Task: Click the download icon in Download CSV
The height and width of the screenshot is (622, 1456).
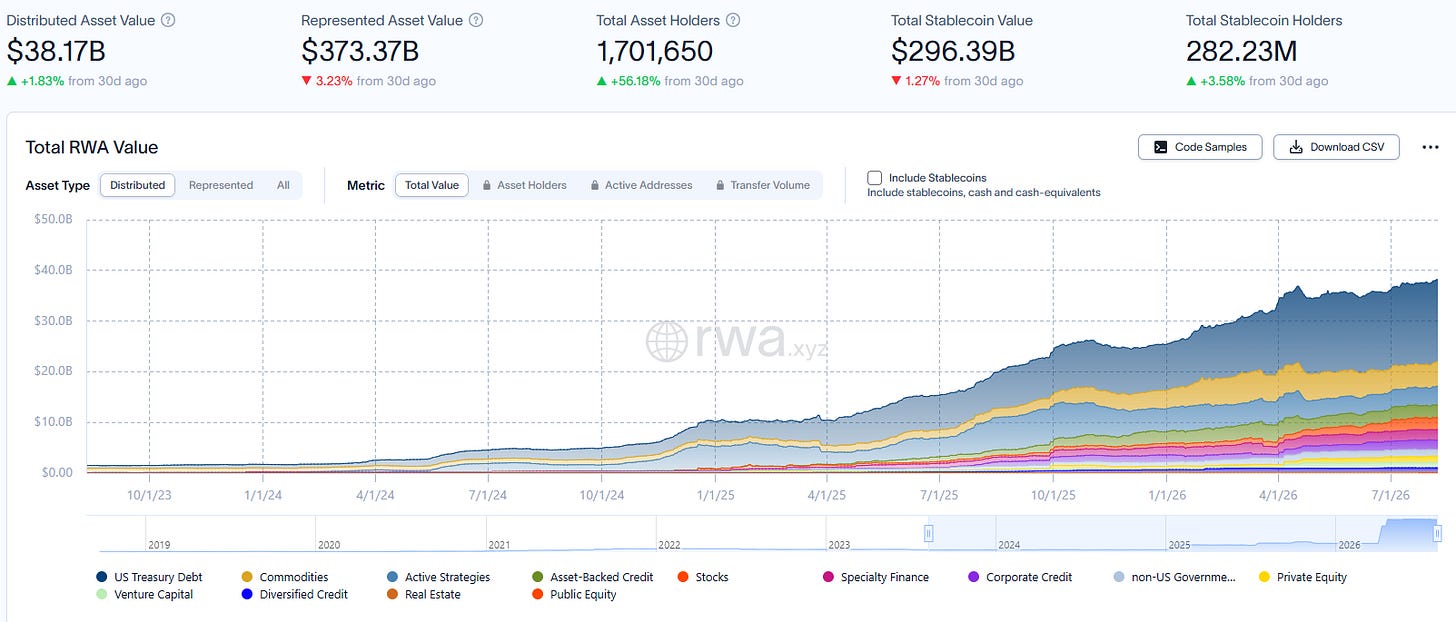Action: (x=1296, y=147)
